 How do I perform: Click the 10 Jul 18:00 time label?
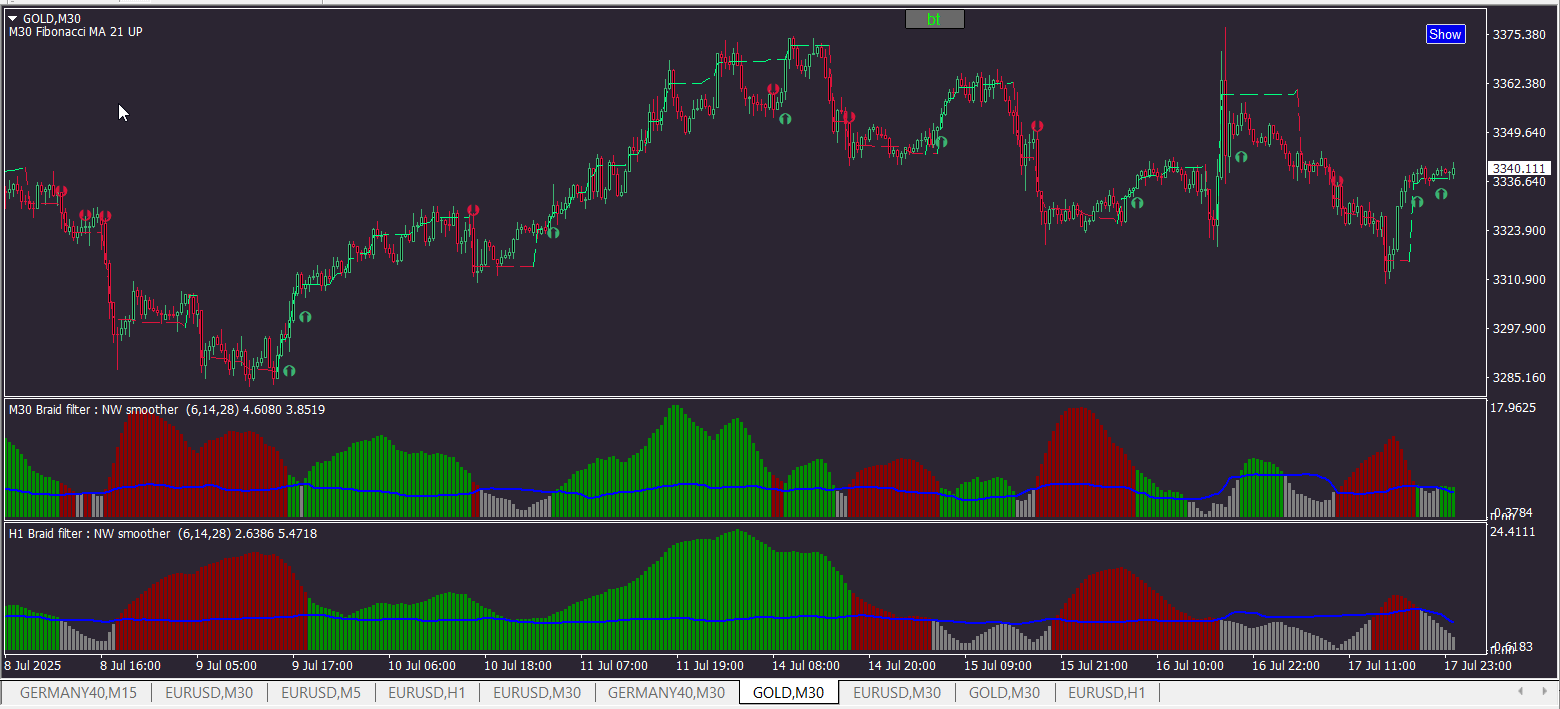coord(518,665)
